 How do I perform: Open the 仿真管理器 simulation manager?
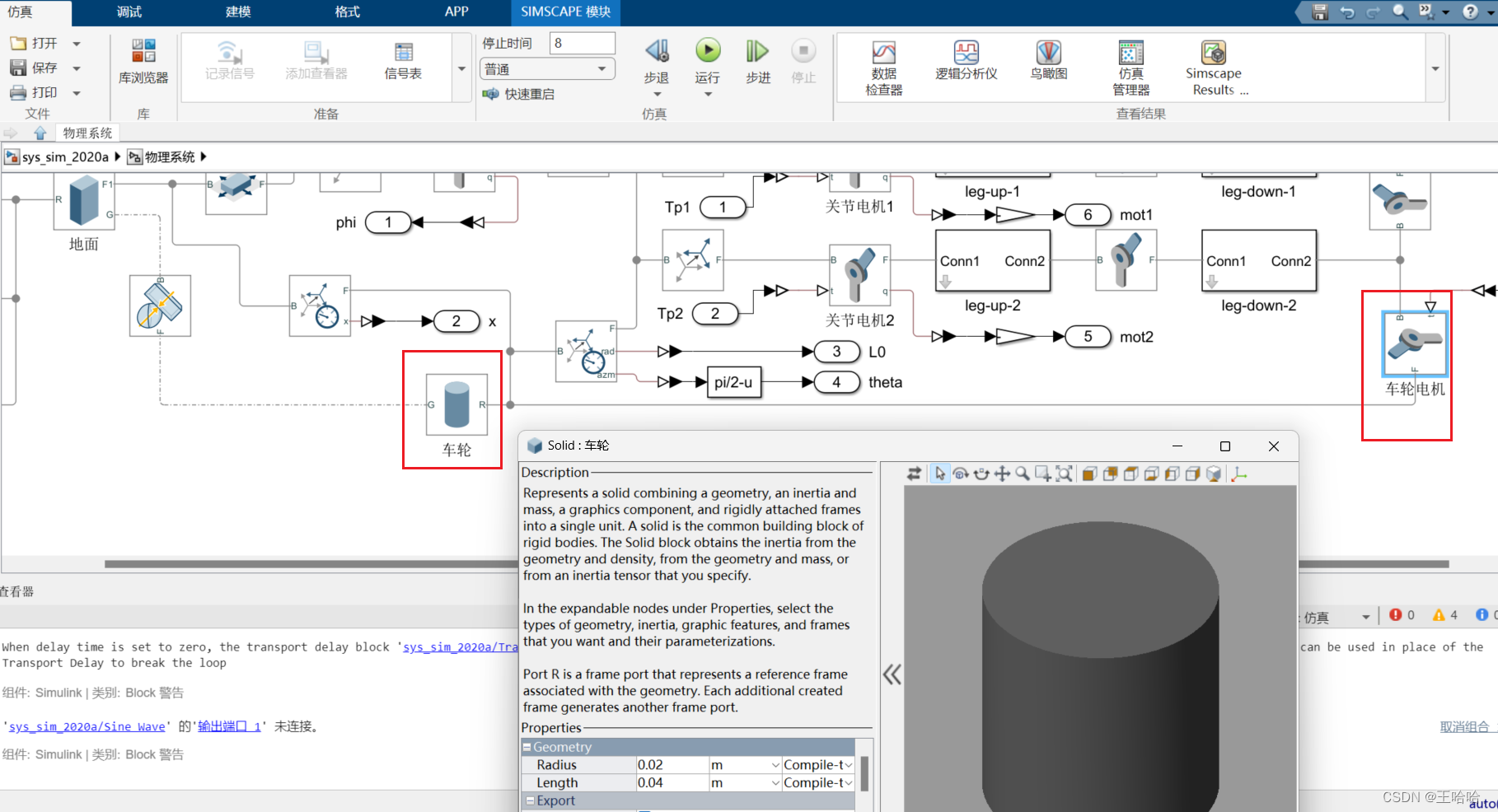click(x=1131, y=68)
